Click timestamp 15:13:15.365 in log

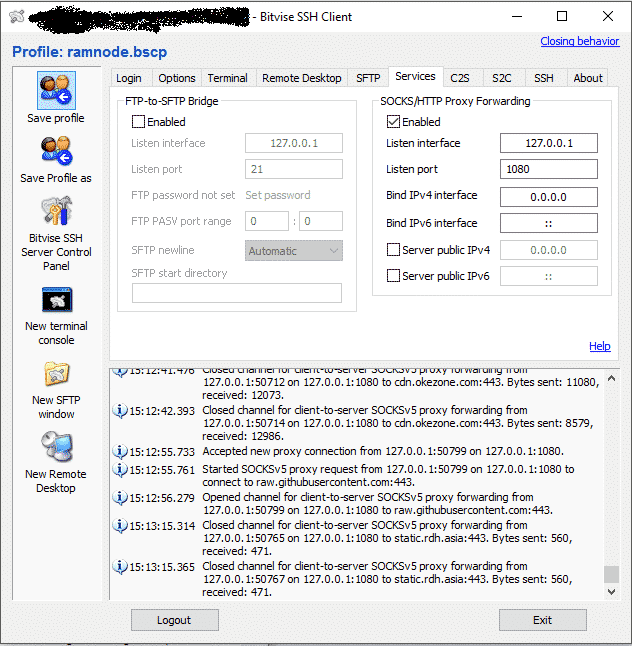pyautogui.click(x=162, y=567)
